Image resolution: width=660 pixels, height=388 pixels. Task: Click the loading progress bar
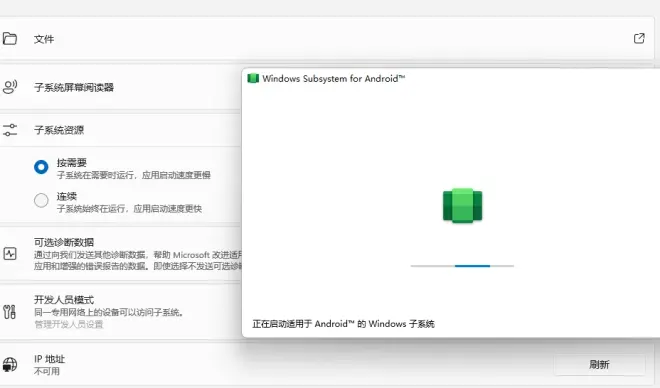462,266
